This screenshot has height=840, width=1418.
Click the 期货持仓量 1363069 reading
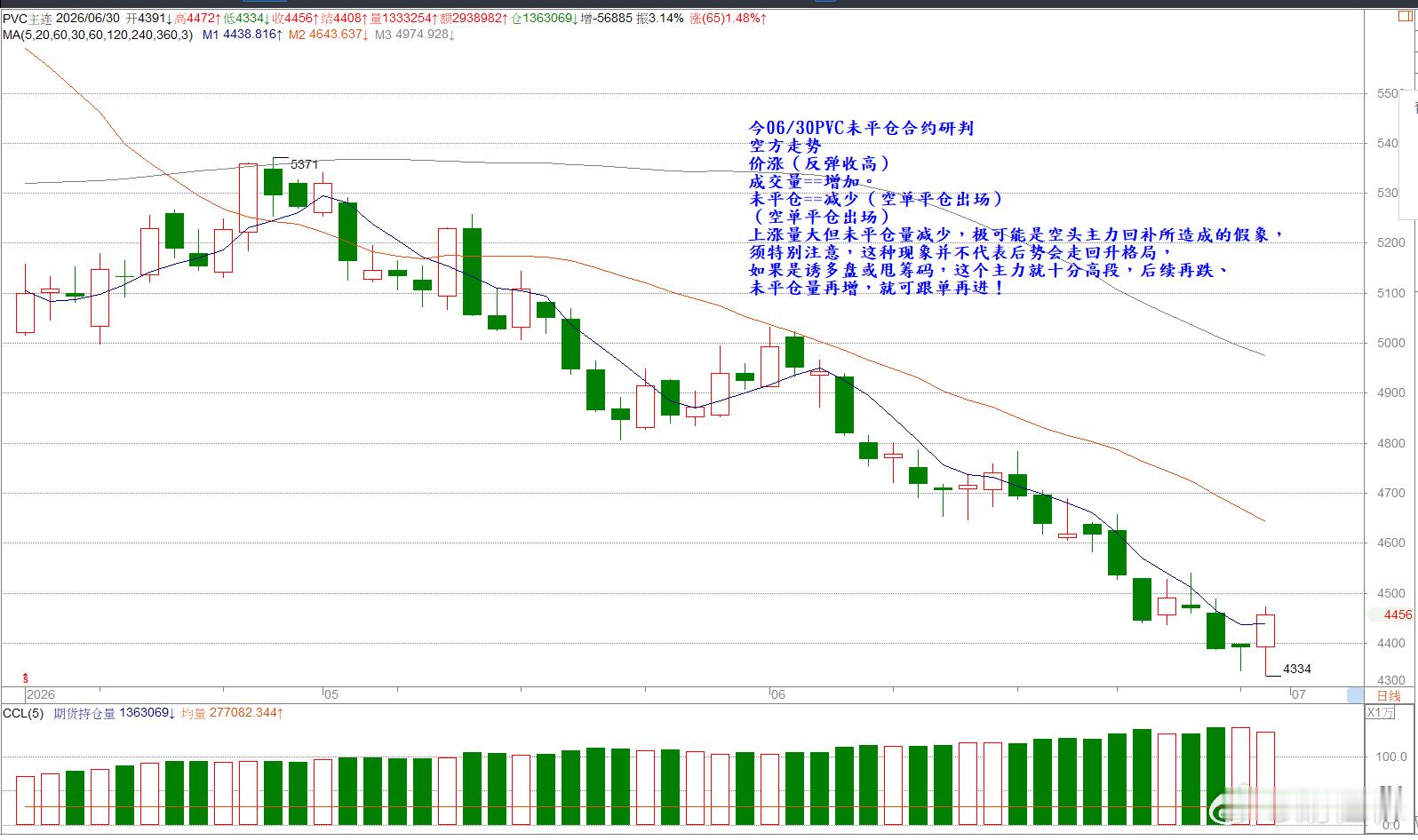click(115, 713)
